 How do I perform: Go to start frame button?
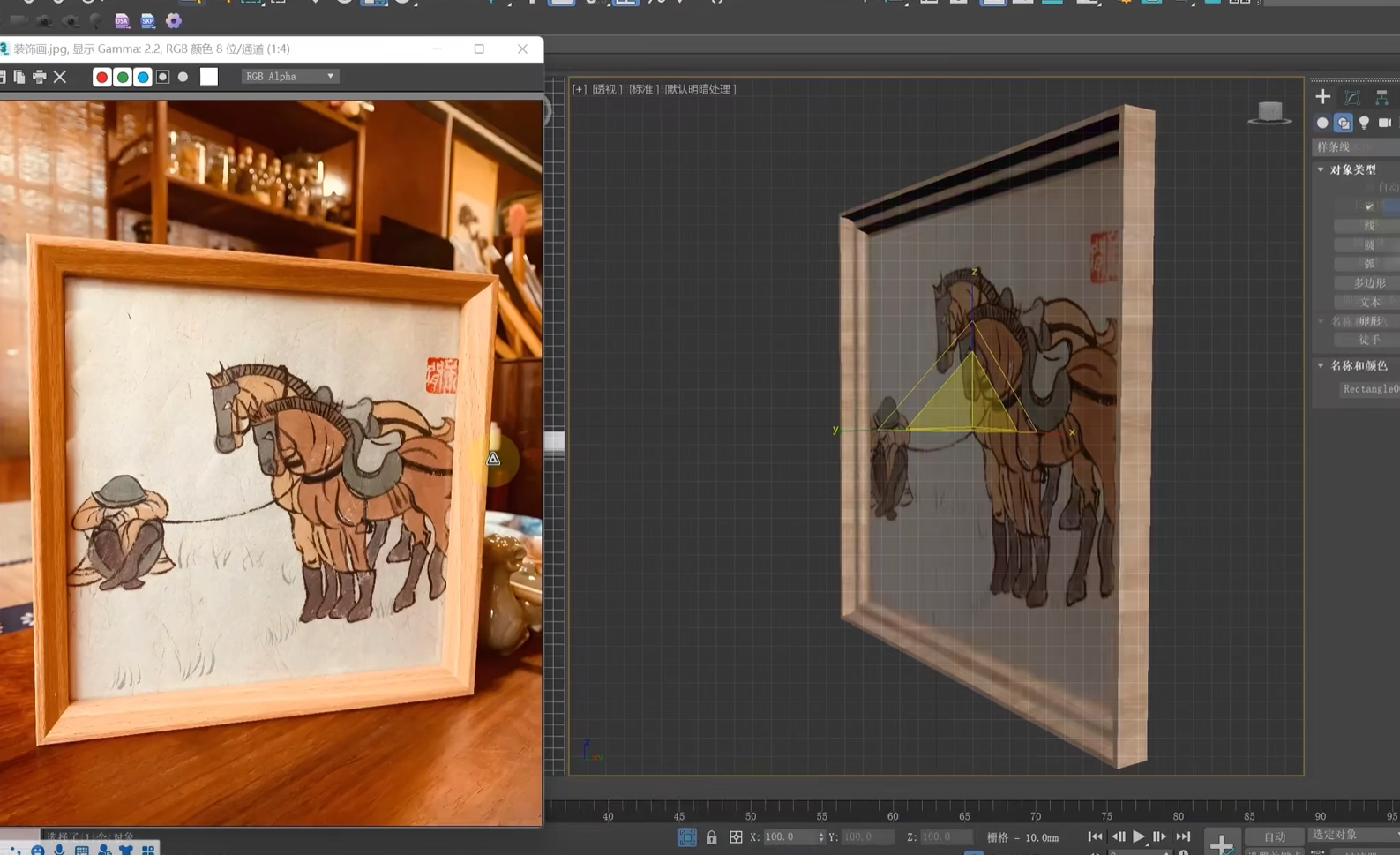(x=1095, y=837)
